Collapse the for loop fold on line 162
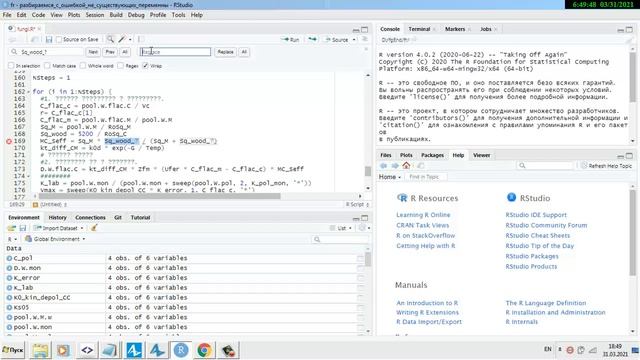This screenshot has height=360, width=640. 29,92
